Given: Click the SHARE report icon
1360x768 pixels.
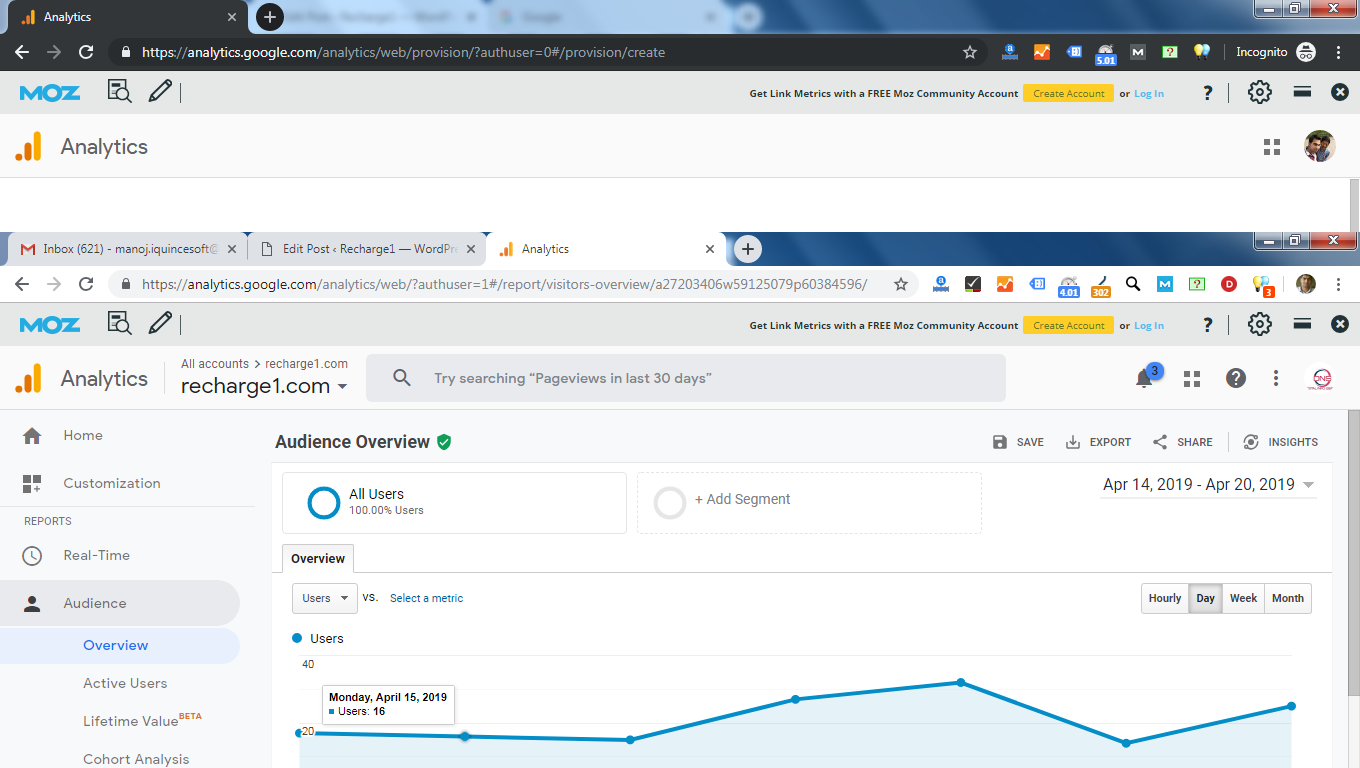Looking at the screenshot, I should 1160,442.
